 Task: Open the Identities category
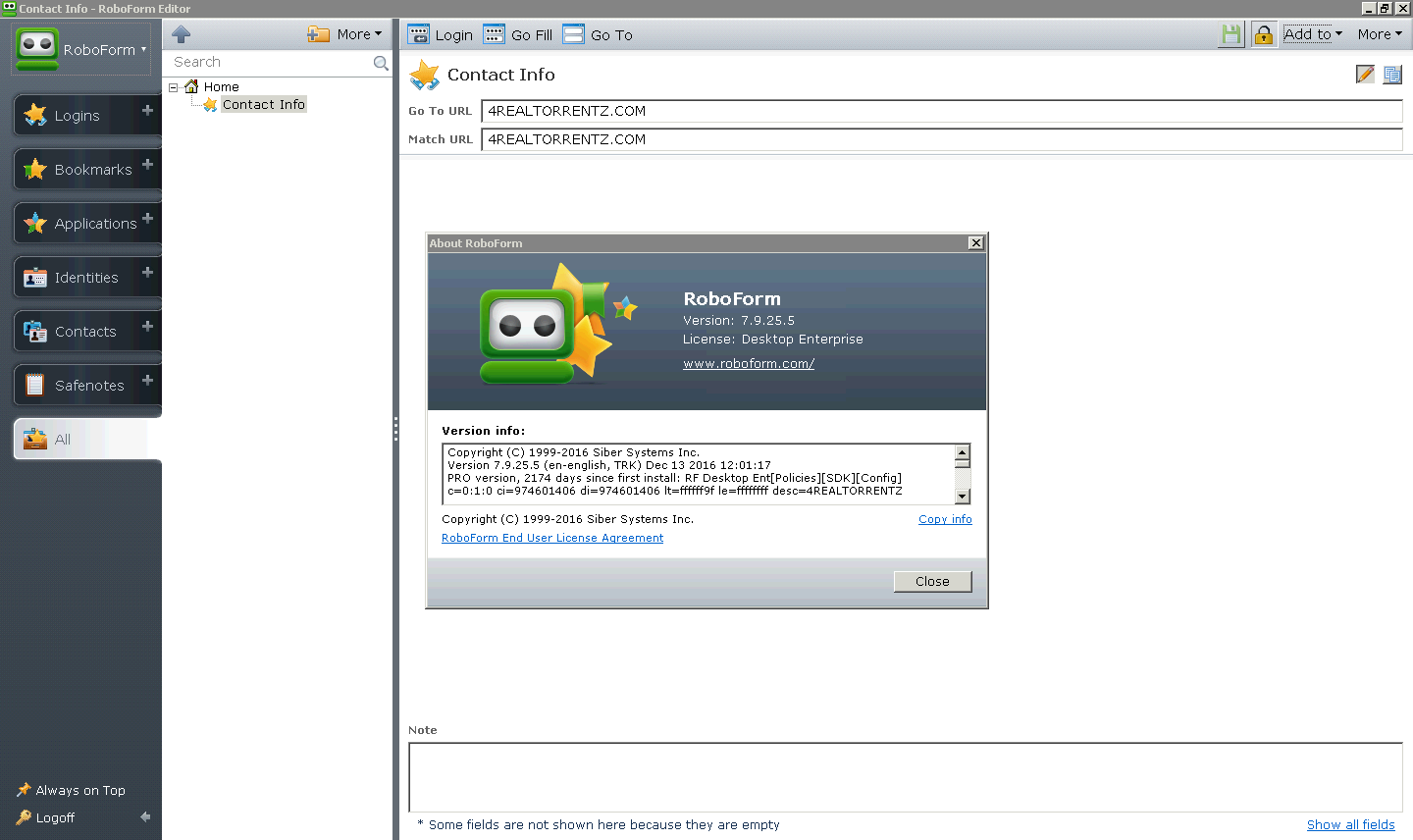point(77,278)
